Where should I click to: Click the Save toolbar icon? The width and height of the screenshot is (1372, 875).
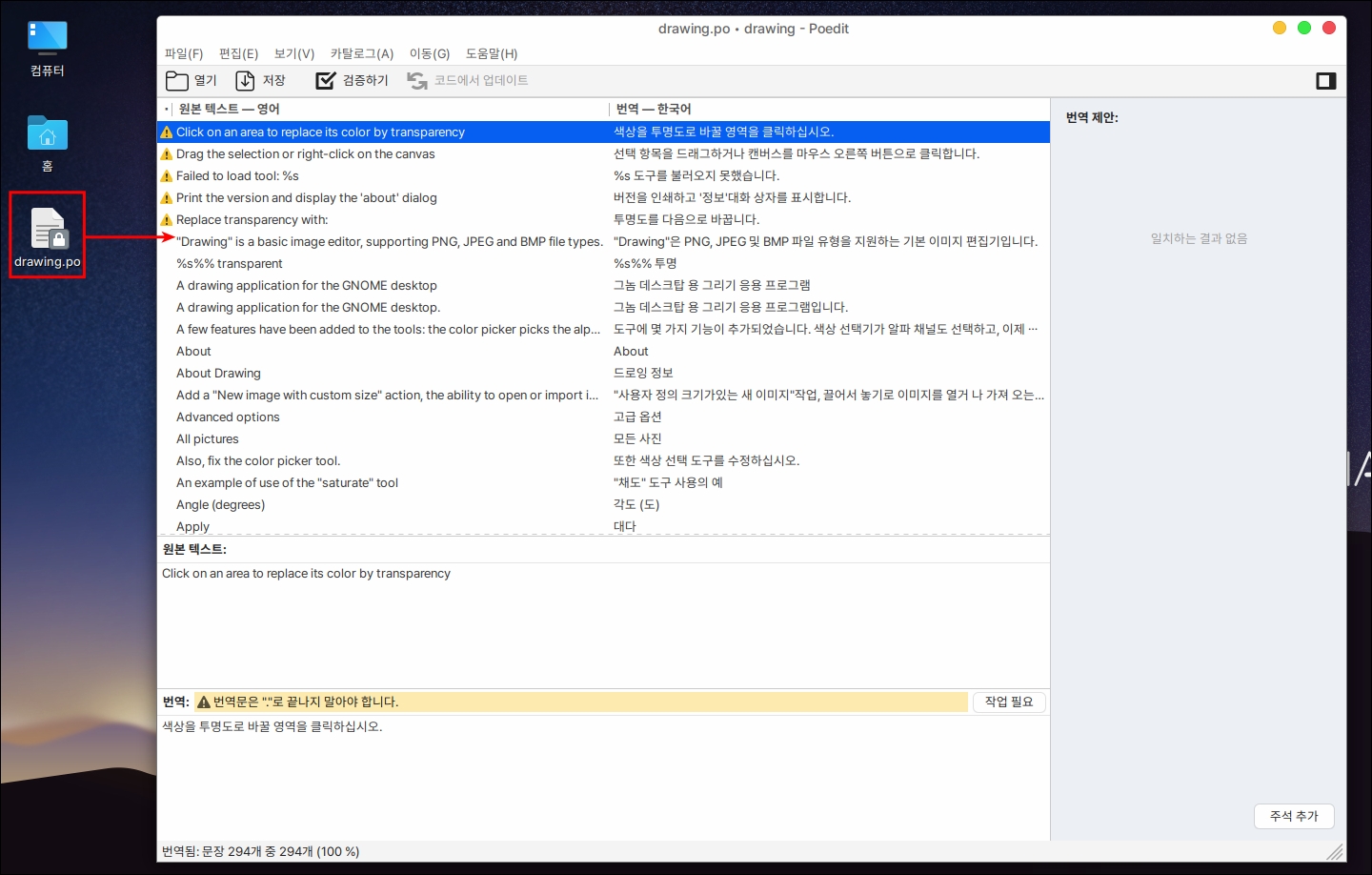point(246,81)
